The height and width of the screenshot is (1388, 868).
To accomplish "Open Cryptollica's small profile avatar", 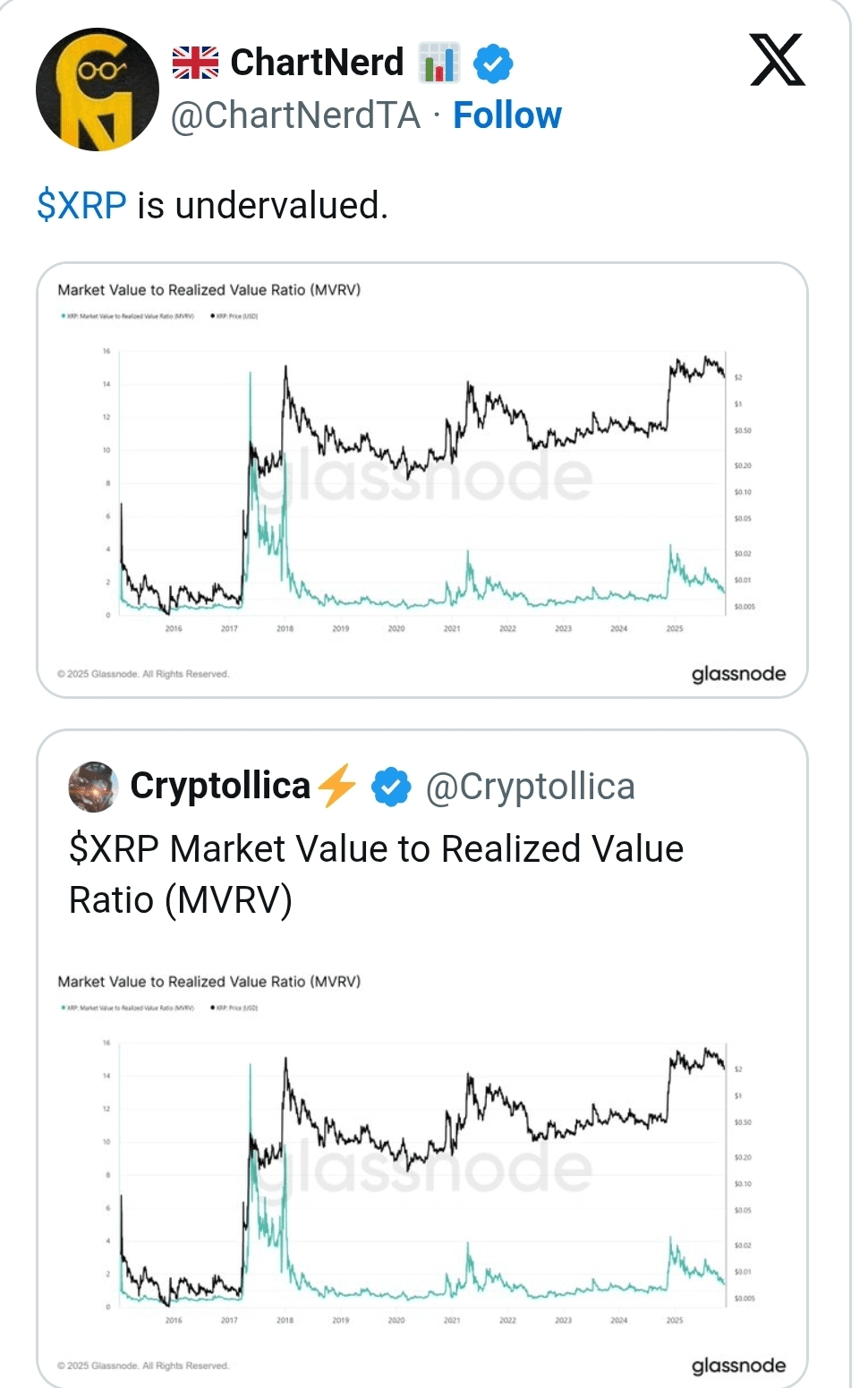I will pyautogui.click(x=93, y=787).
